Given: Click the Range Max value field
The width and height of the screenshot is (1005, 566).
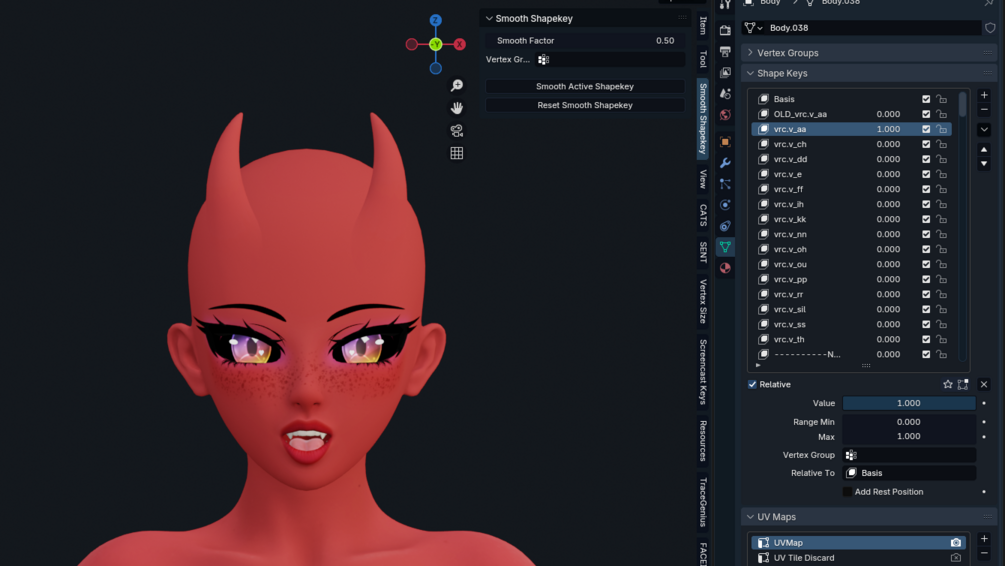Looking at the screenshot, I should tap(909, 437).
